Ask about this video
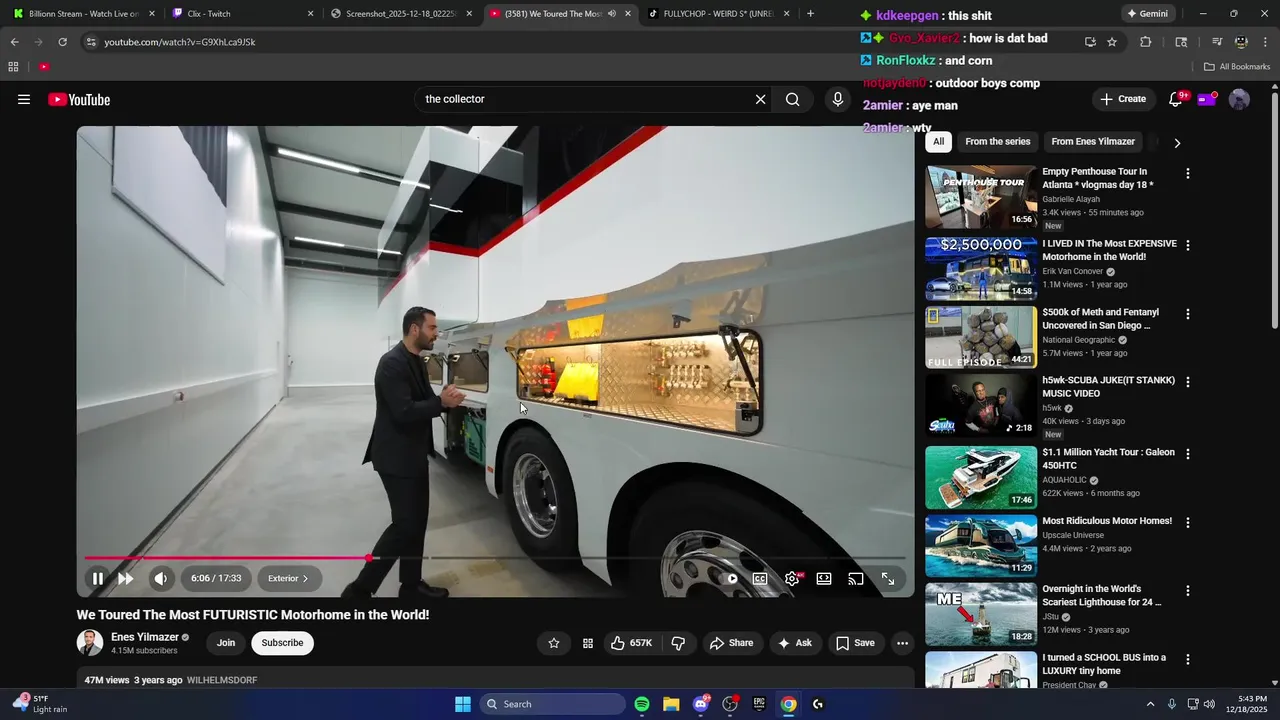1280x720 pixels. tap(795, 643)
